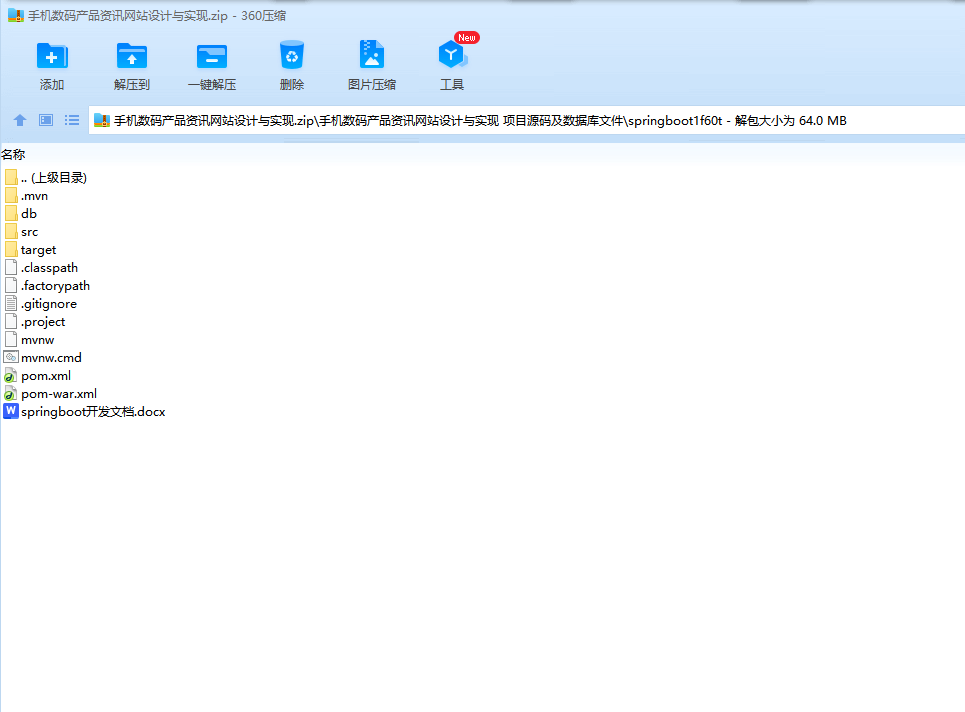
Task: Click the 删除 (Delete) trash icon
Action: (292, 57)
